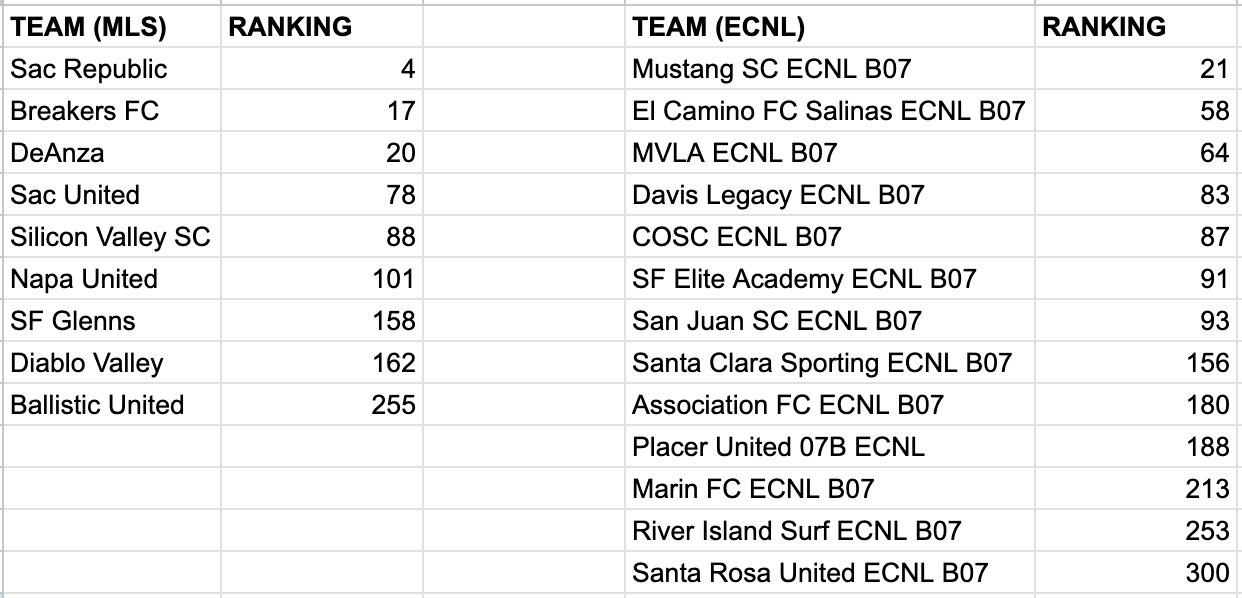
Task: Select the ranking cell showing 255
Action: click(x=393, y=405)
